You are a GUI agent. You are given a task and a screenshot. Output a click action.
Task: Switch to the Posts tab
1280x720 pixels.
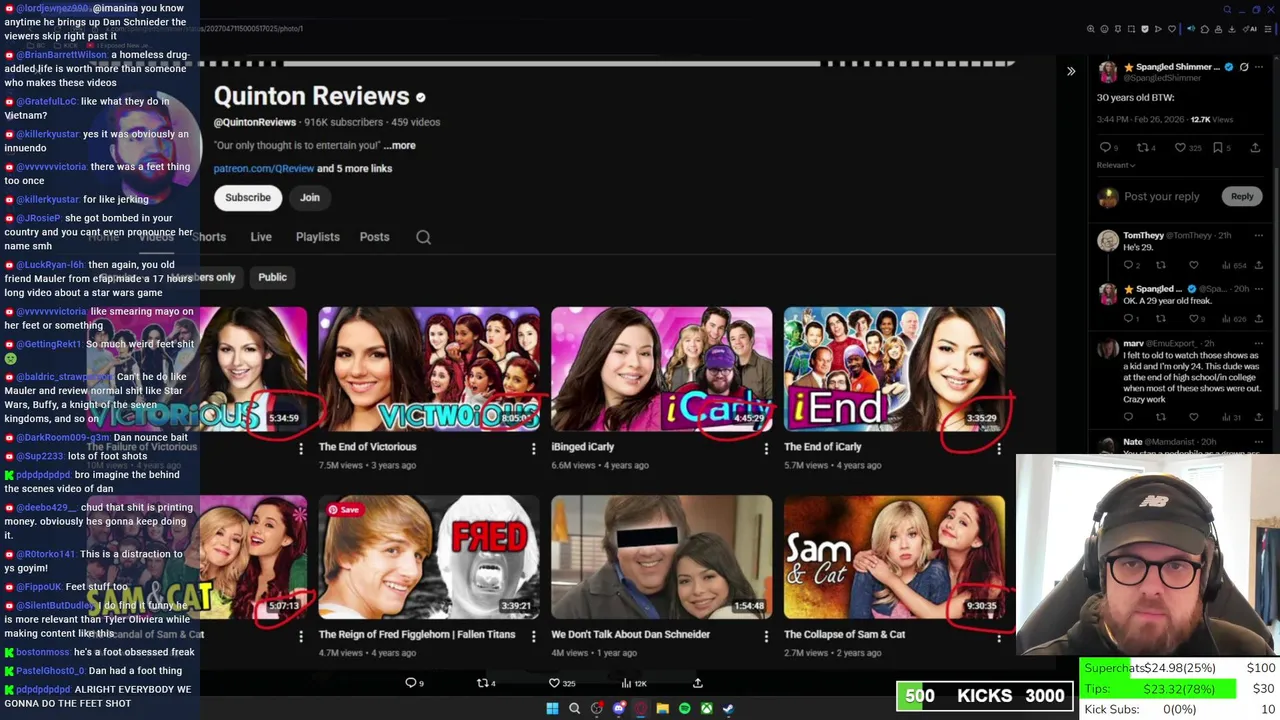tap(375, 237)
